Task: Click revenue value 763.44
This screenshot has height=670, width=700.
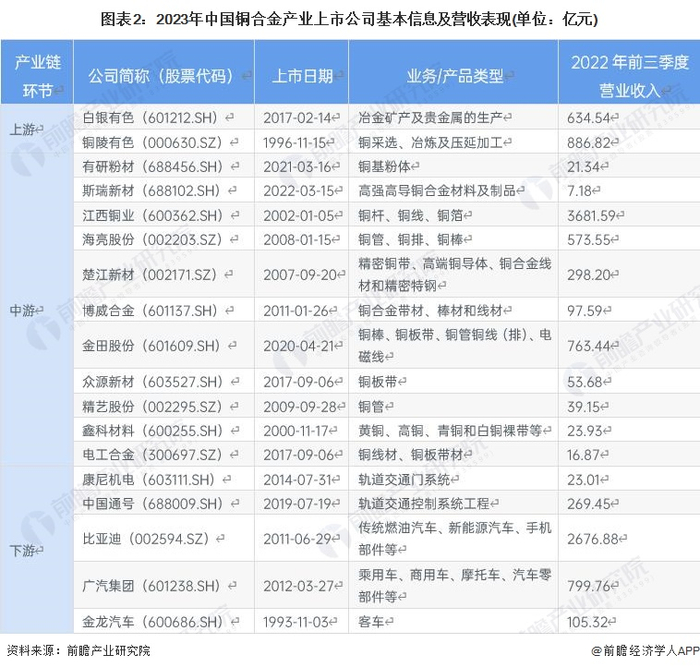Action: click(588, 346)
